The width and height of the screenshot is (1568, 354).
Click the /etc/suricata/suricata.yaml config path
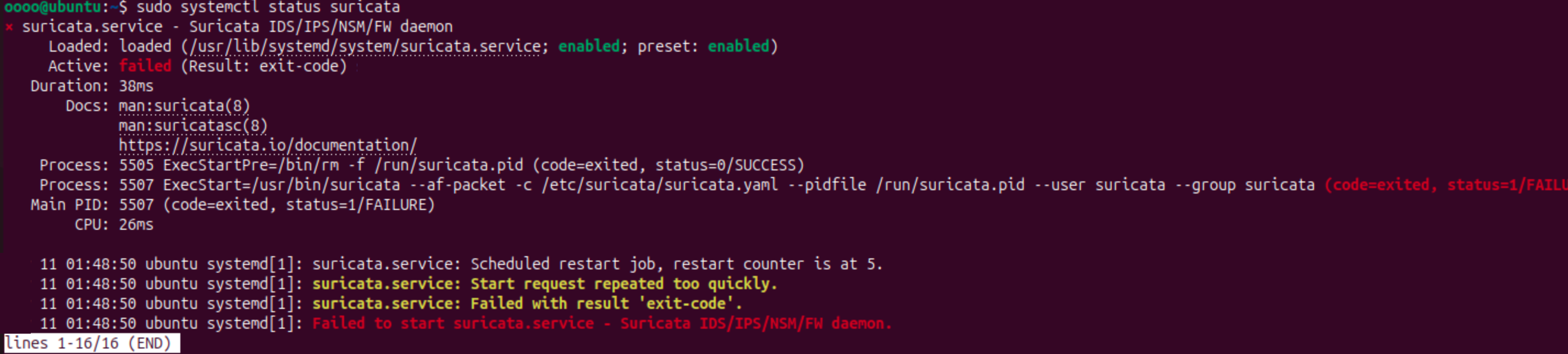point(659,185)
